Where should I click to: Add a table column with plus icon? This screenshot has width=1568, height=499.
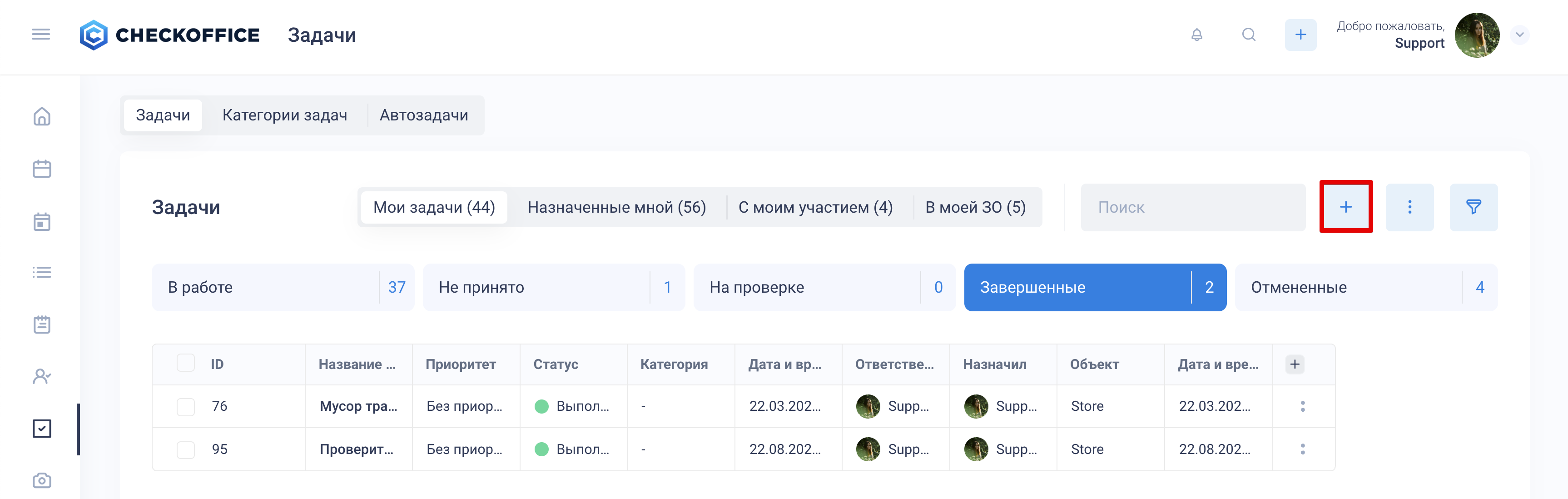pyautogui.click(x=1295, y=364)
